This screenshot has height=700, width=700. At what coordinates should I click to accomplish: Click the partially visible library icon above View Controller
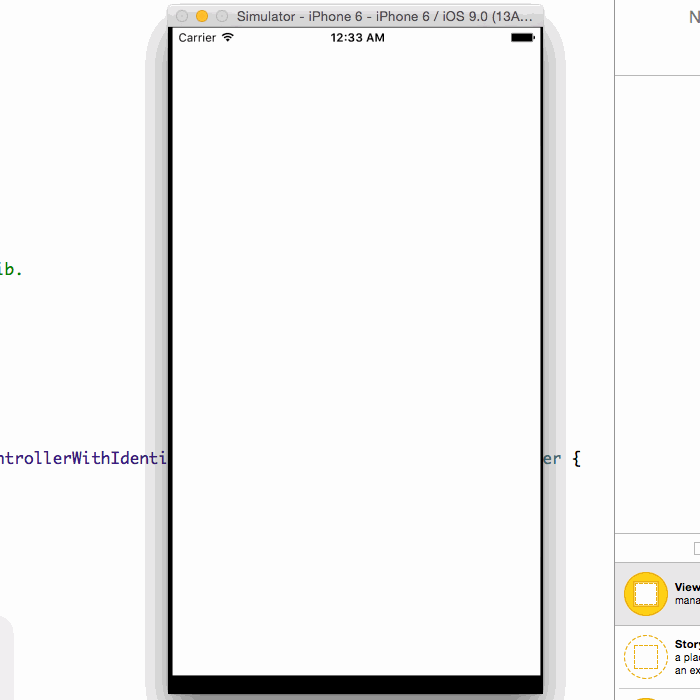click(696, 548)
